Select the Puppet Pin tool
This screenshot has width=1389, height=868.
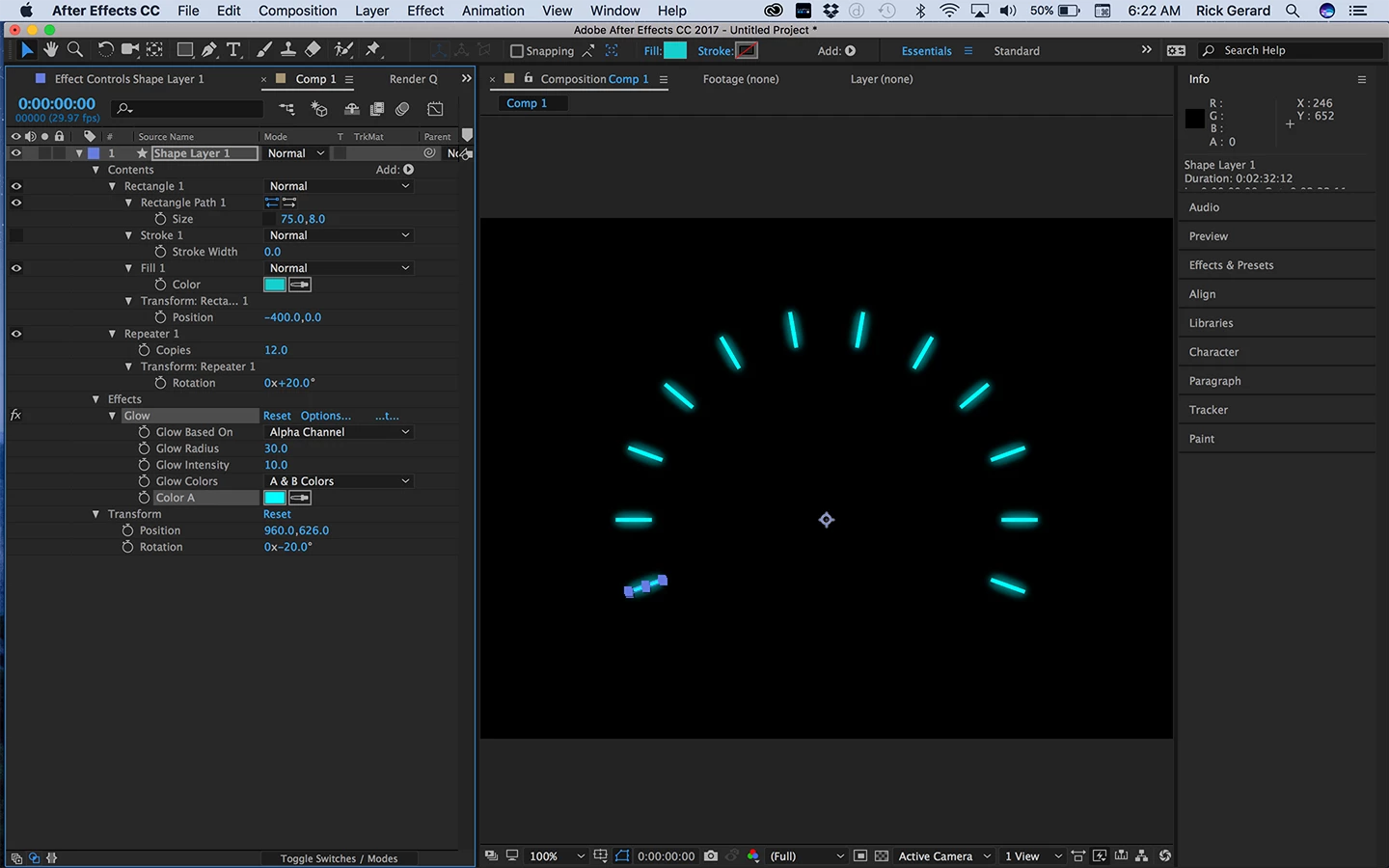pos(373,50)
